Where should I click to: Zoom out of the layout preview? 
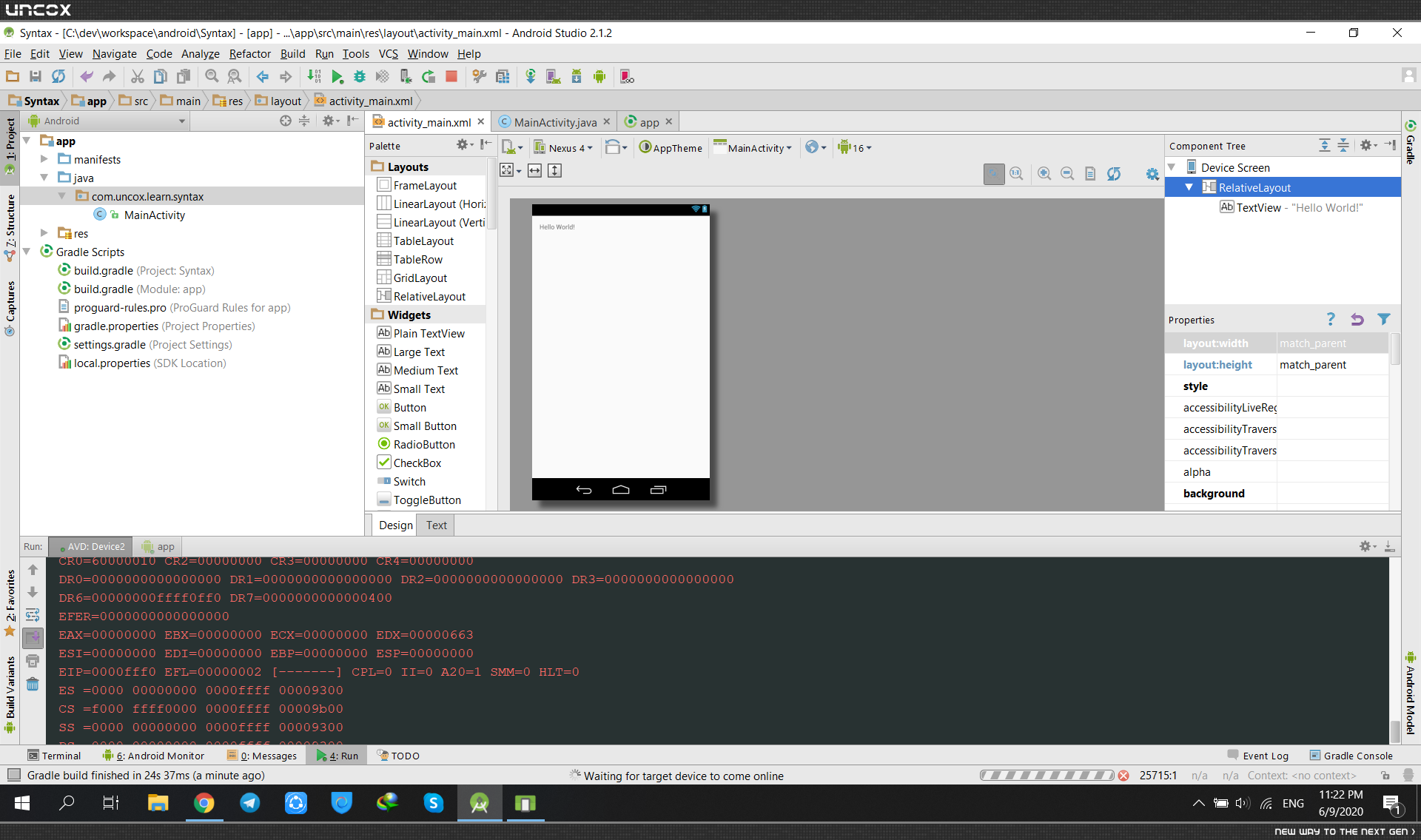point(1067,173)
